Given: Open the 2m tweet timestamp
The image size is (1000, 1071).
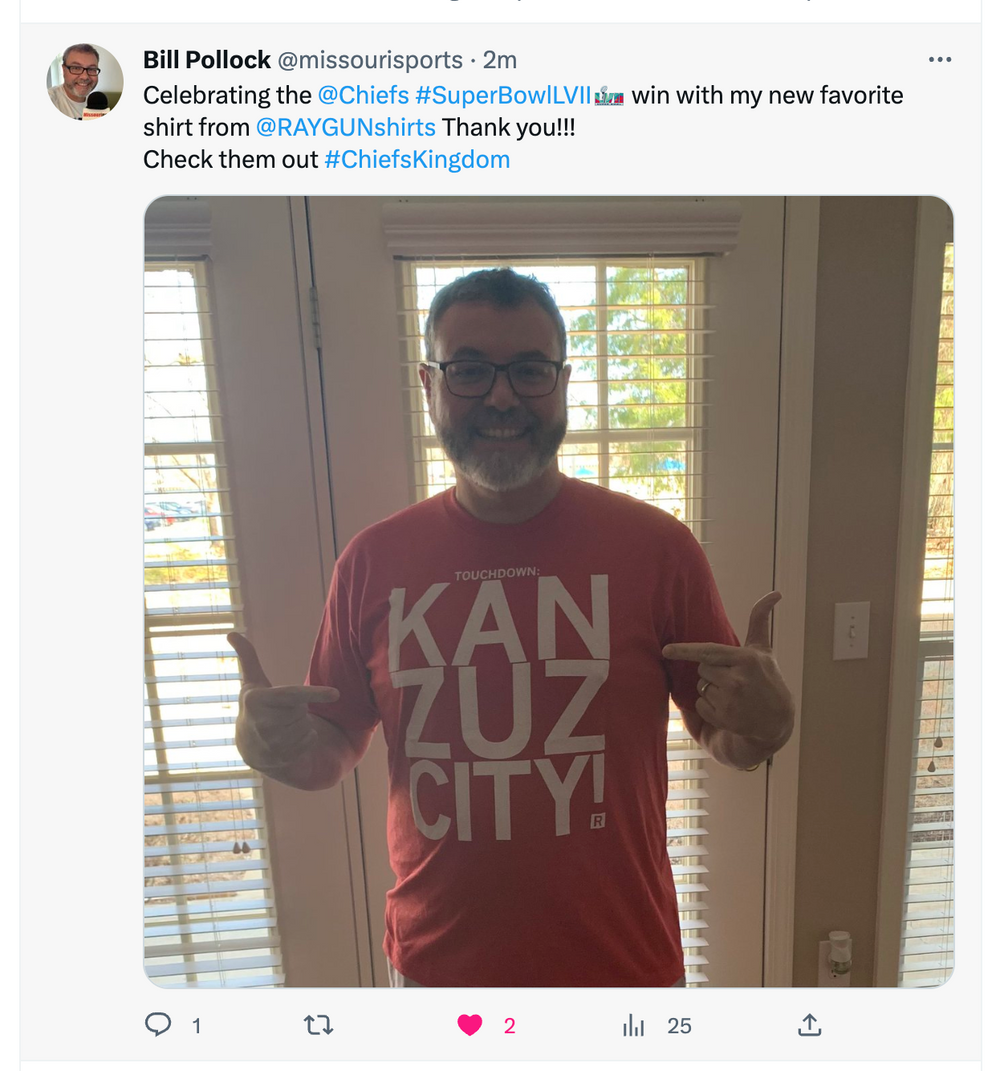Looking at the screenshot, I should (499, 60).
